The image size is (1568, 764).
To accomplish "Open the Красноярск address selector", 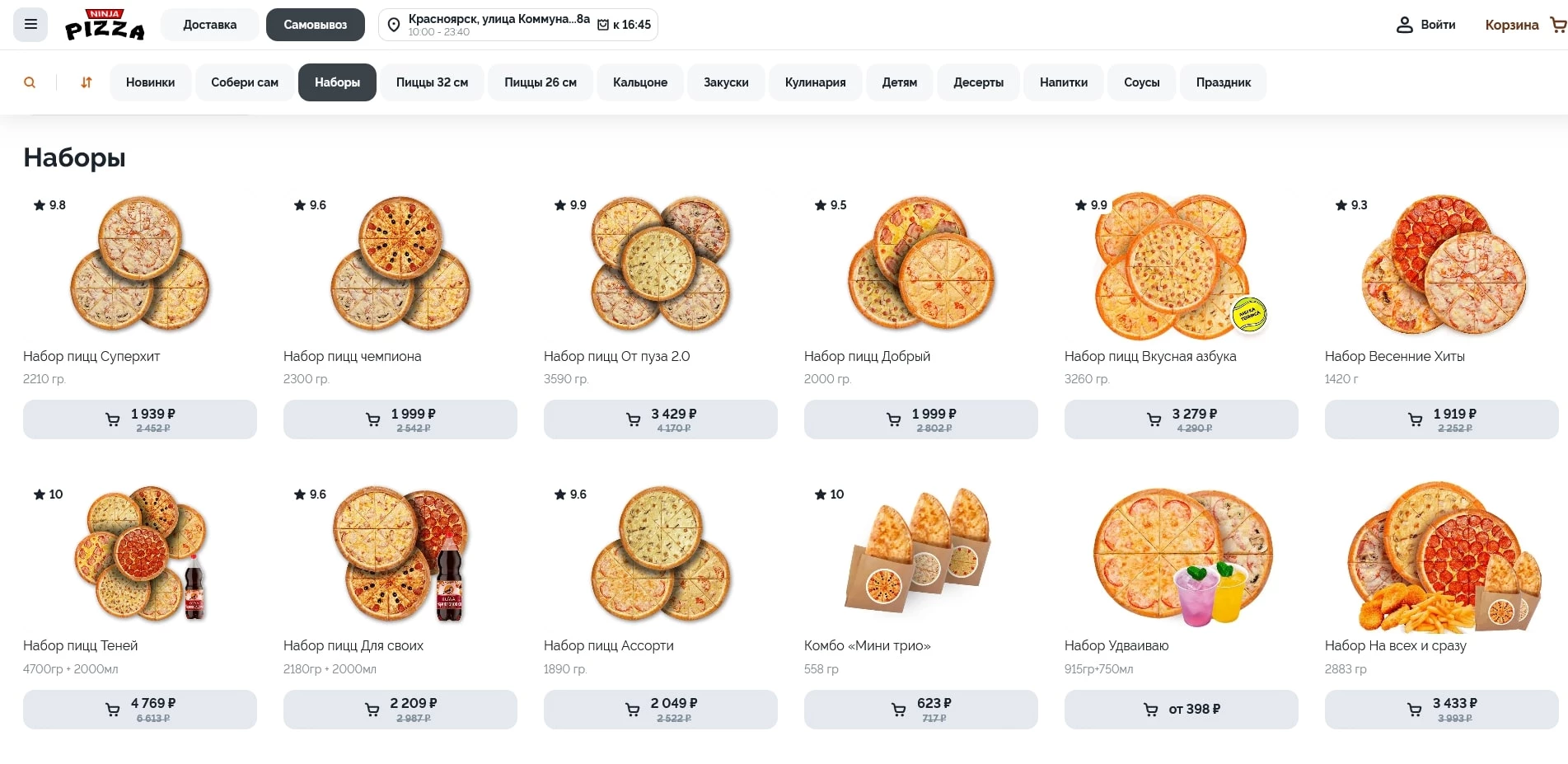I will click(x=498, y=19).
